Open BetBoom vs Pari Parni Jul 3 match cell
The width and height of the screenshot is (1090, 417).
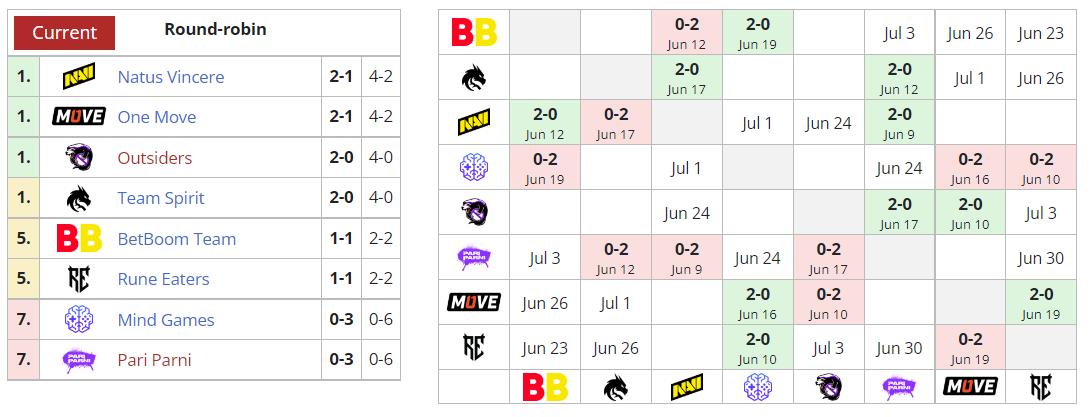point(900,33)
